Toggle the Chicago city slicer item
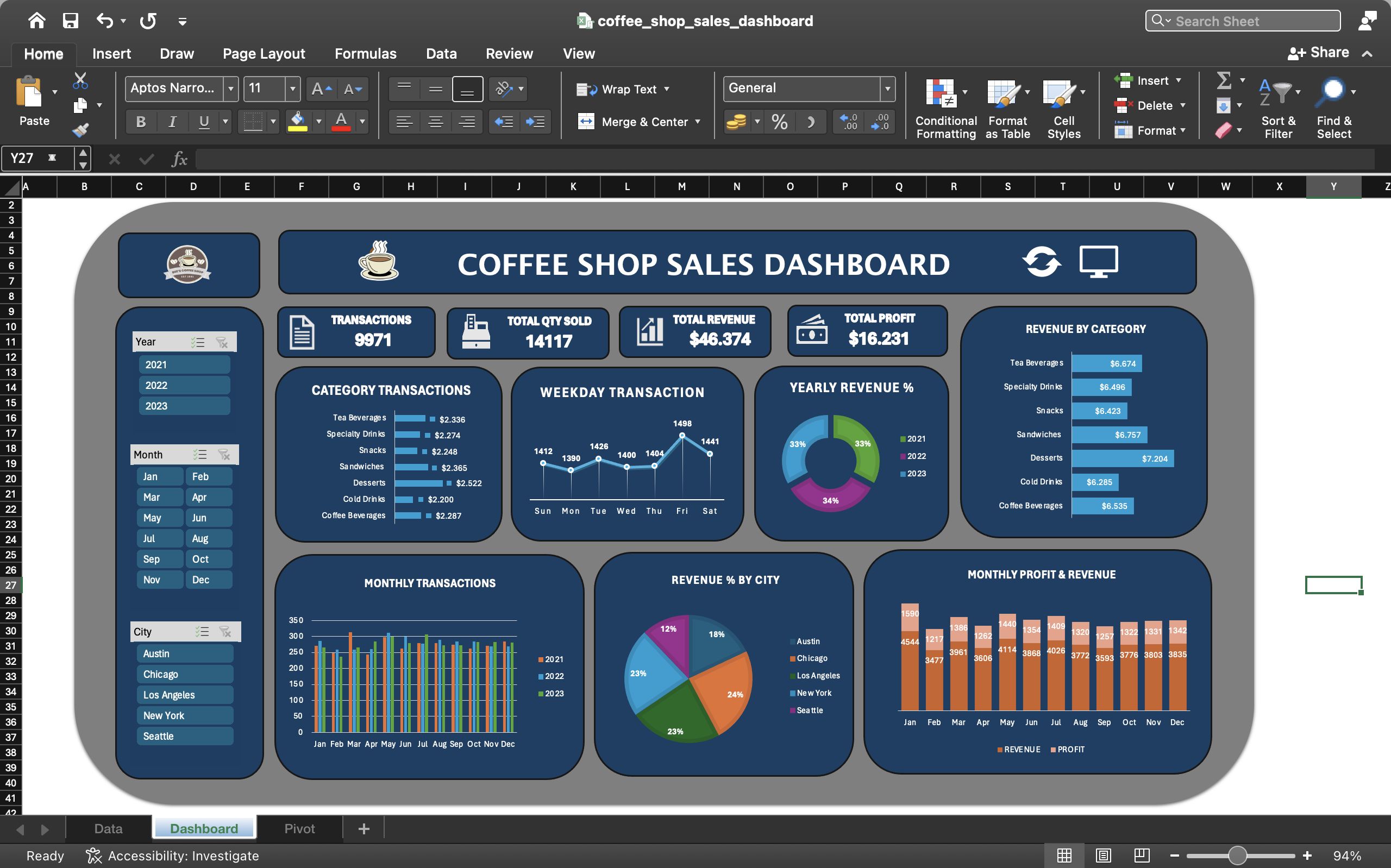Viewport: 1391px width, 868px height. click(185, 674)
